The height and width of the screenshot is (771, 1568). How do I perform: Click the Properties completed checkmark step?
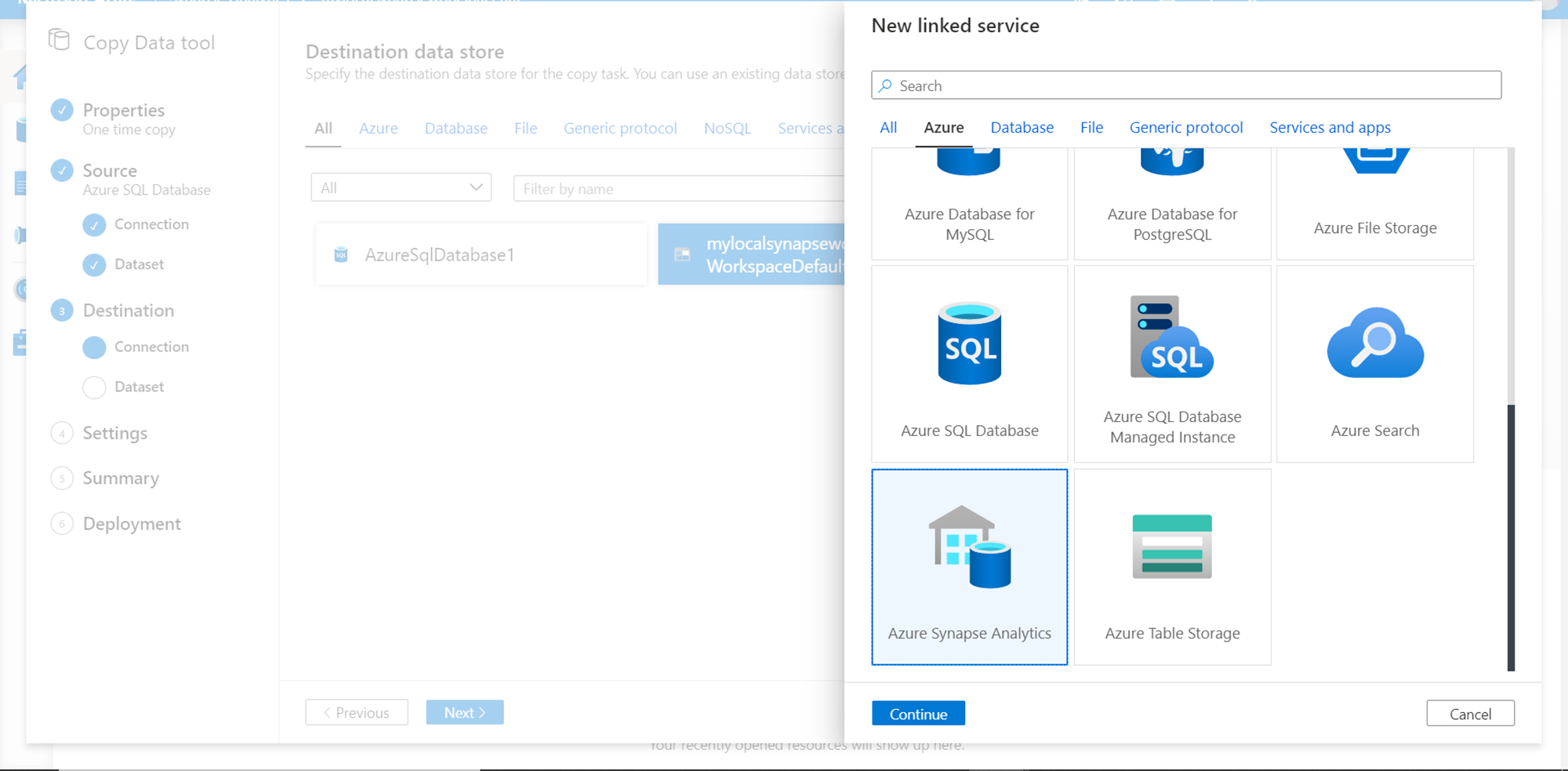pyautogui.click(x=62, y=111)
